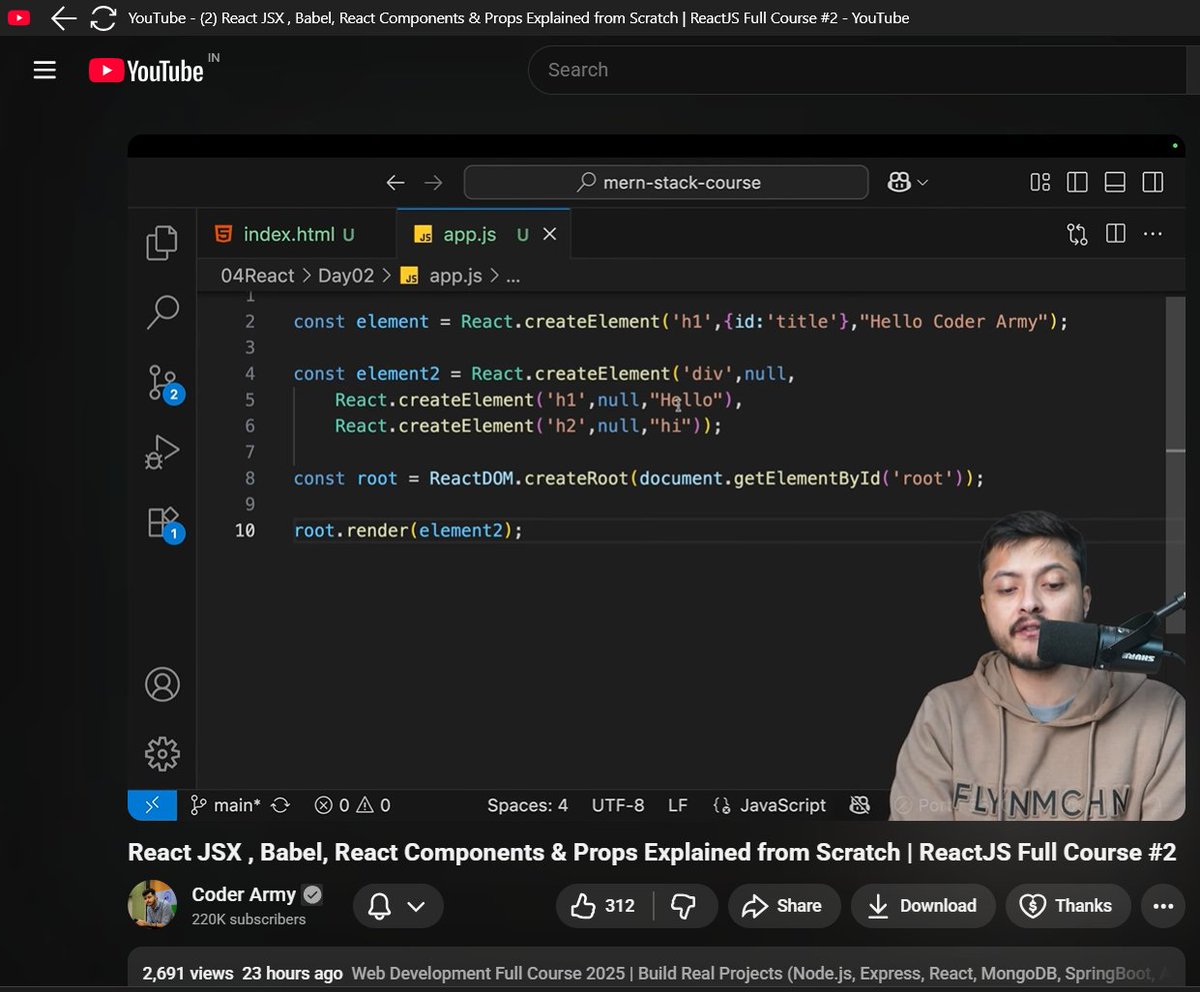Toggle the Primary Side Bar visibility
Image resolution: width=1200 pixels, height=992 pixels.
(x=1077, y=182)
